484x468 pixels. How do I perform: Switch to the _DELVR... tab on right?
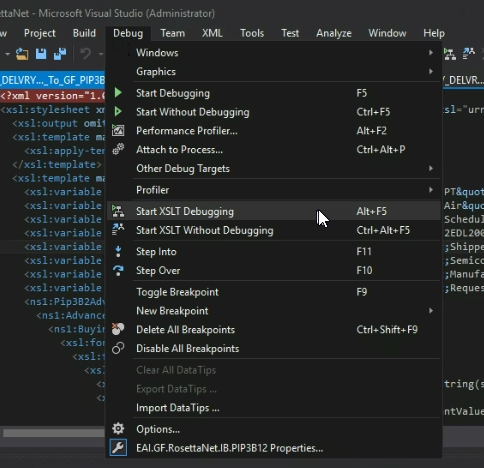(463, 80)
